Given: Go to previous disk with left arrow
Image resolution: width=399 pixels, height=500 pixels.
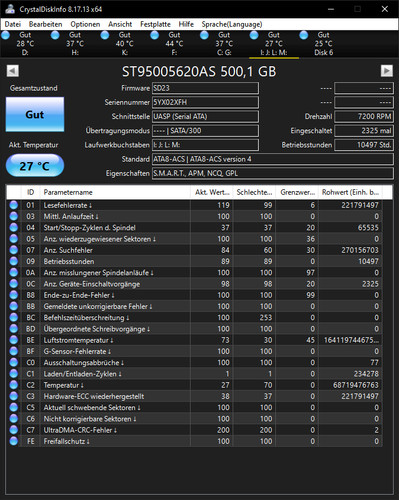Looking at the screenshot, I should [x=13, y=71].
